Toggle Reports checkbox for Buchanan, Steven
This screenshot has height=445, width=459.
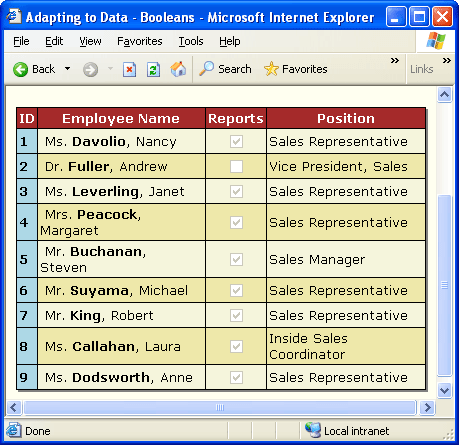pos(236,259)
